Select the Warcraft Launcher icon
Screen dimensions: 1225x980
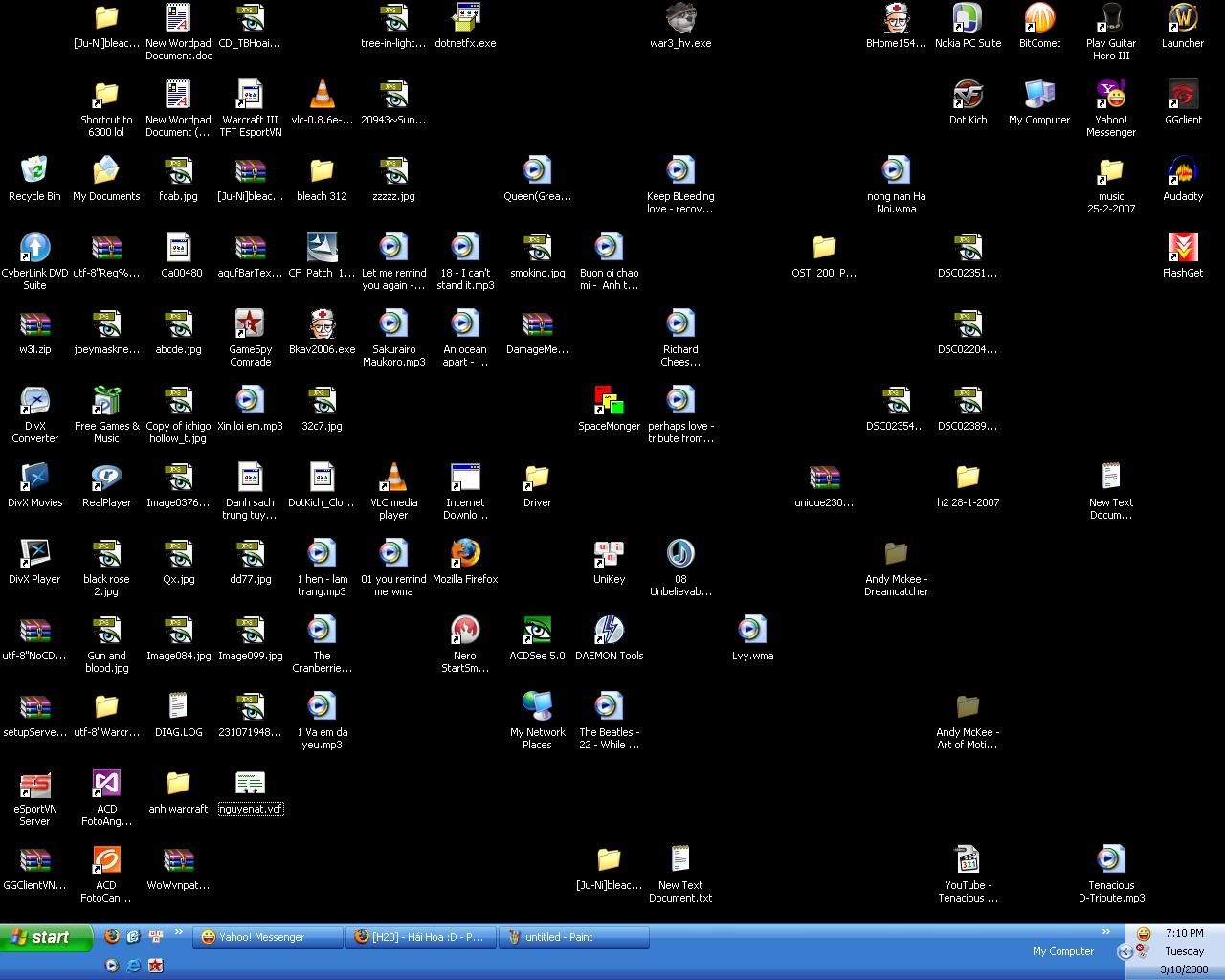(1183, 25)
